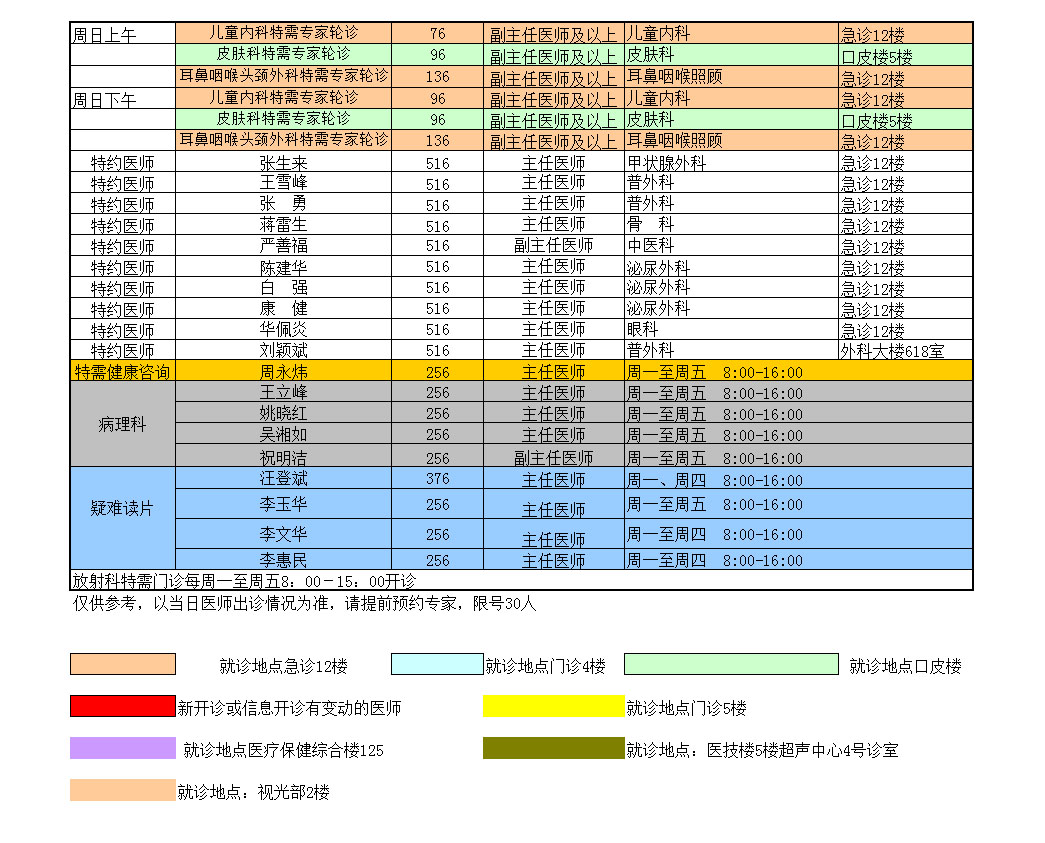Click the red 新开诊 legend swatch
The width and height of the screenshot is (1045, 843).
(x=123, y=706)
